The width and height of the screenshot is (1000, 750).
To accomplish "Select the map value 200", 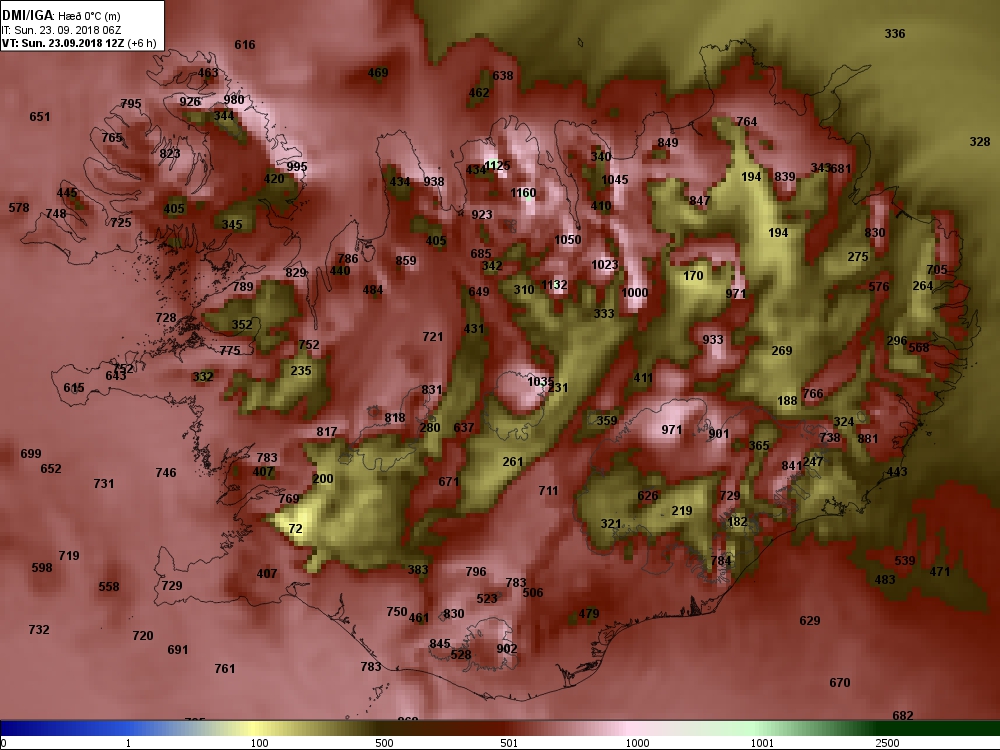I will (323, 478).
